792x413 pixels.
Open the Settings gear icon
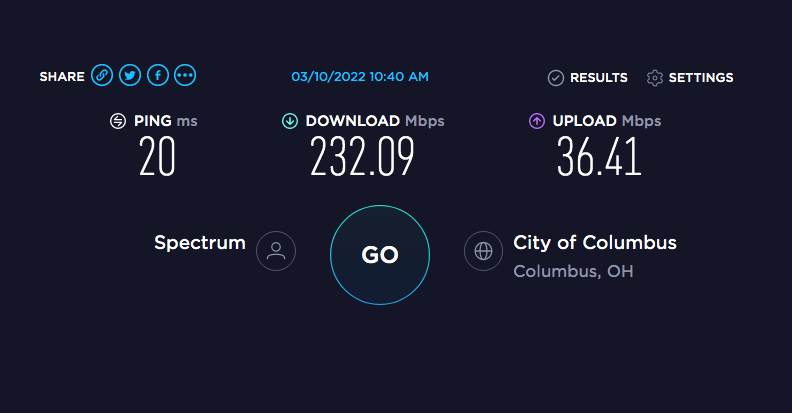click(x=655, y=78)
